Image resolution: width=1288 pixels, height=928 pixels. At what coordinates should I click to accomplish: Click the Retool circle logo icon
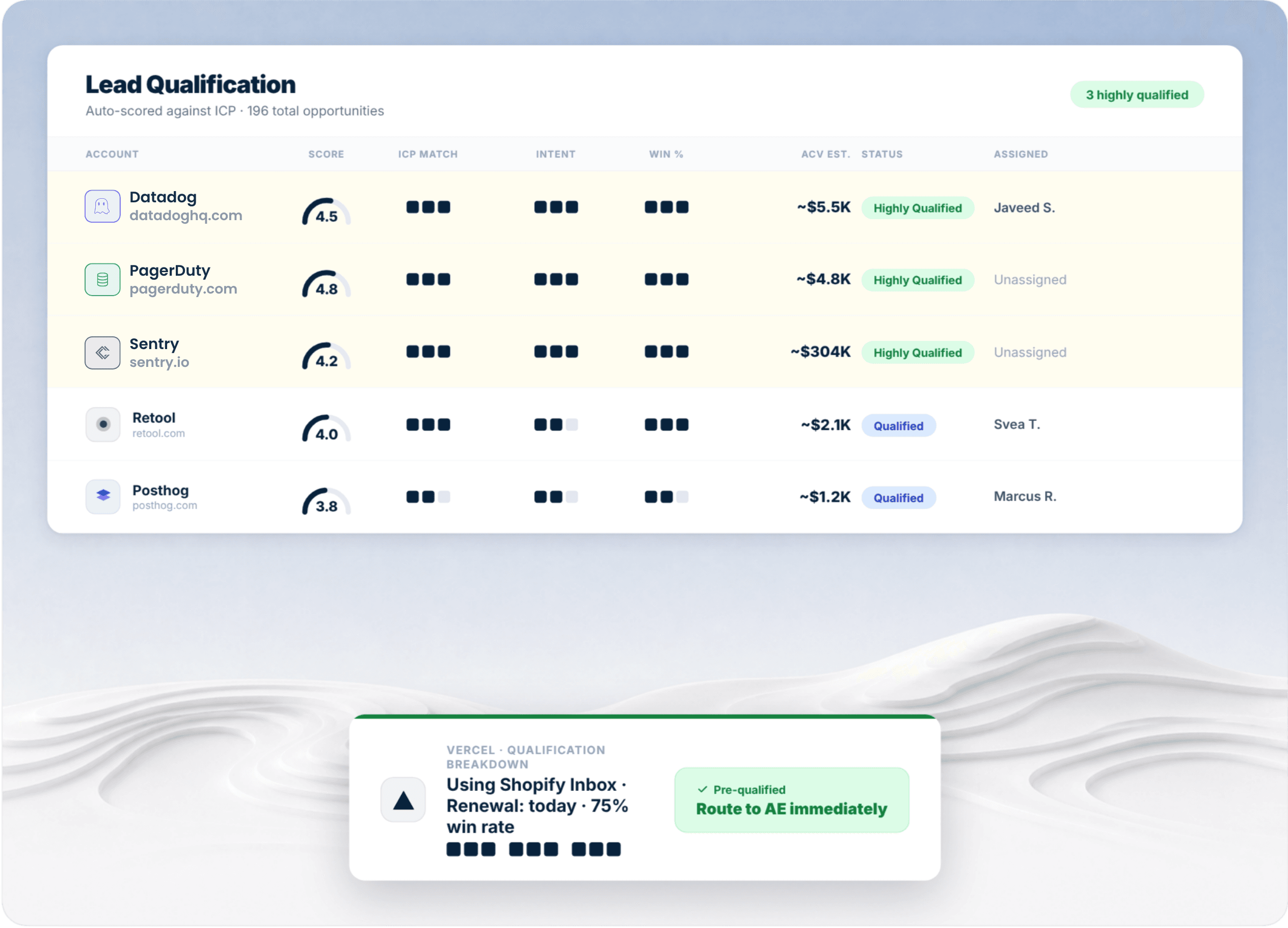click(x=103, y=424)
